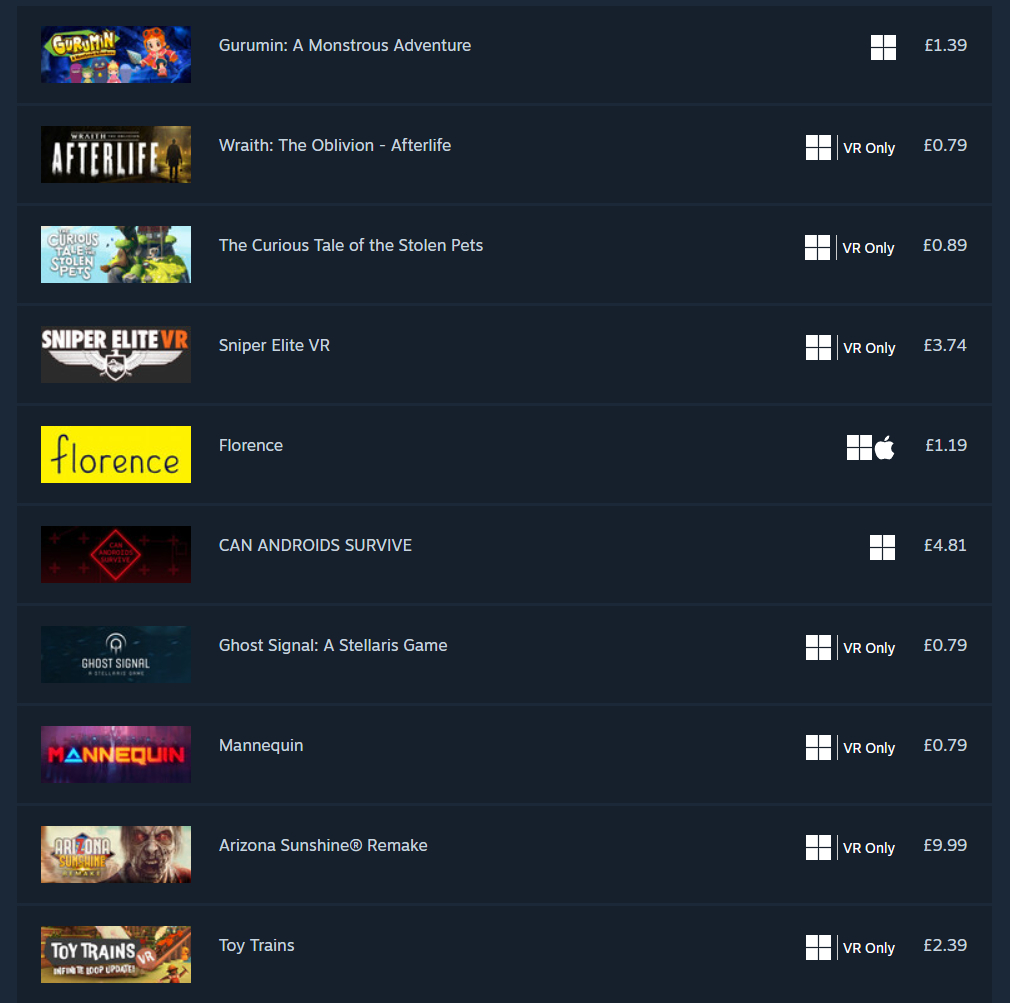Open Ghost Signal: A Stellaris Game title
The image size is (1010, 1003).
pyautogui.click(x=333, y=645)
